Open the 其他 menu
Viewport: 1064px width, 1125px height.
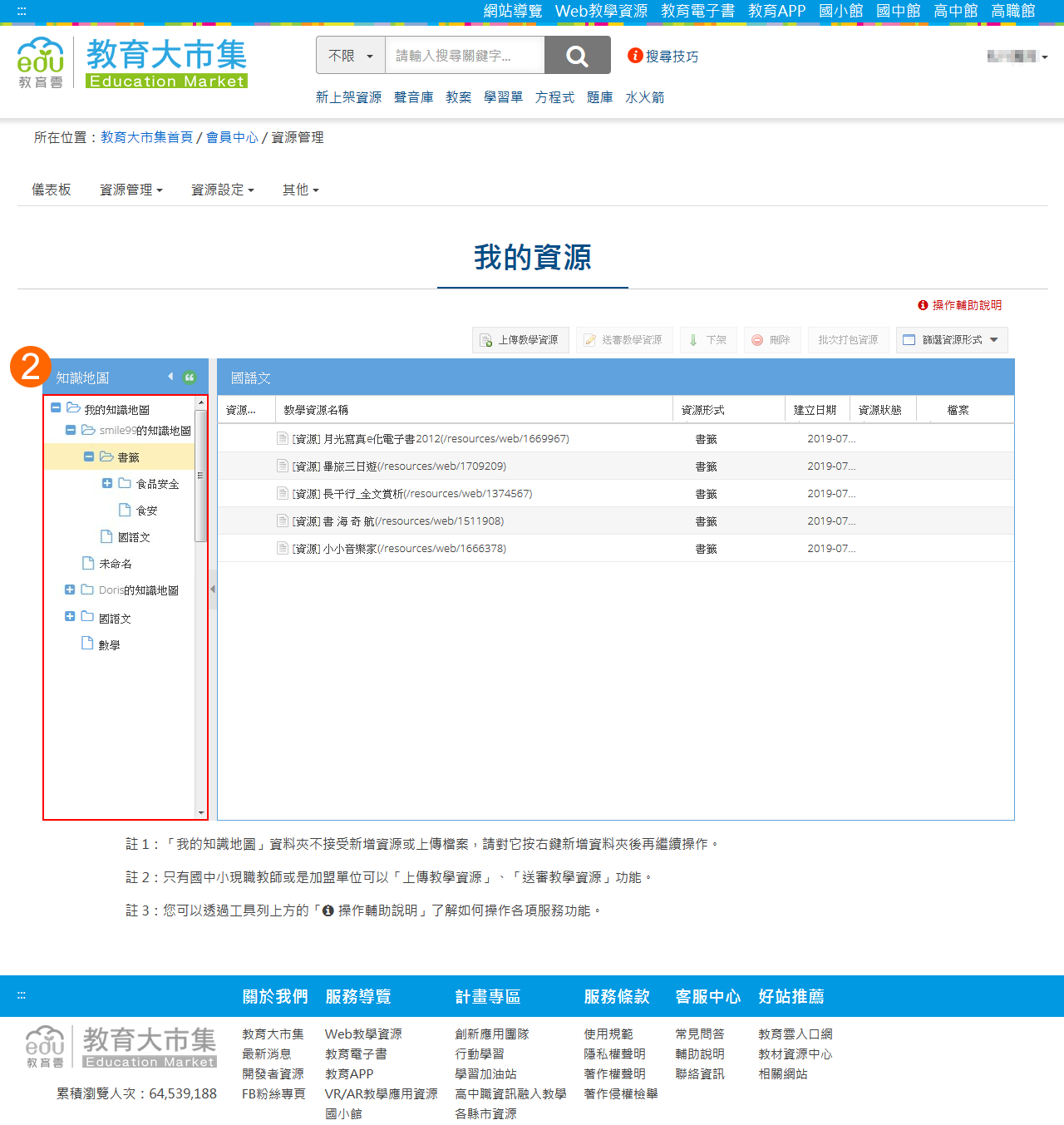tap(300, 190)
